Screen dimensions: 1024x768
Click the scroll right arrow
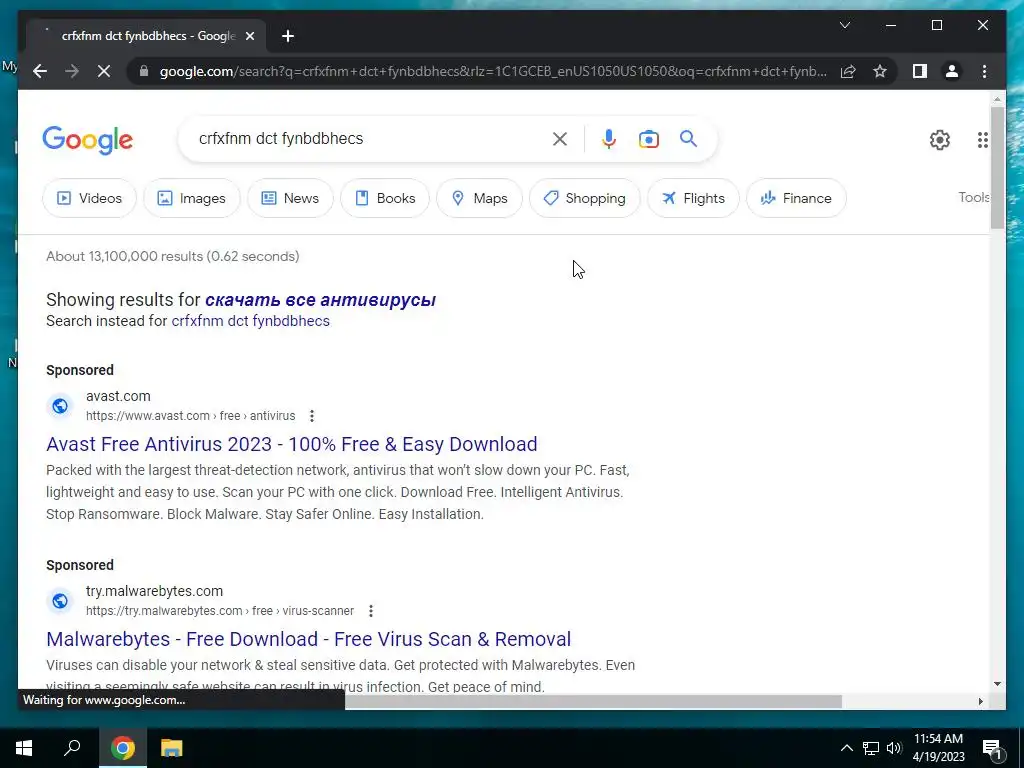(x=980, y=701)
